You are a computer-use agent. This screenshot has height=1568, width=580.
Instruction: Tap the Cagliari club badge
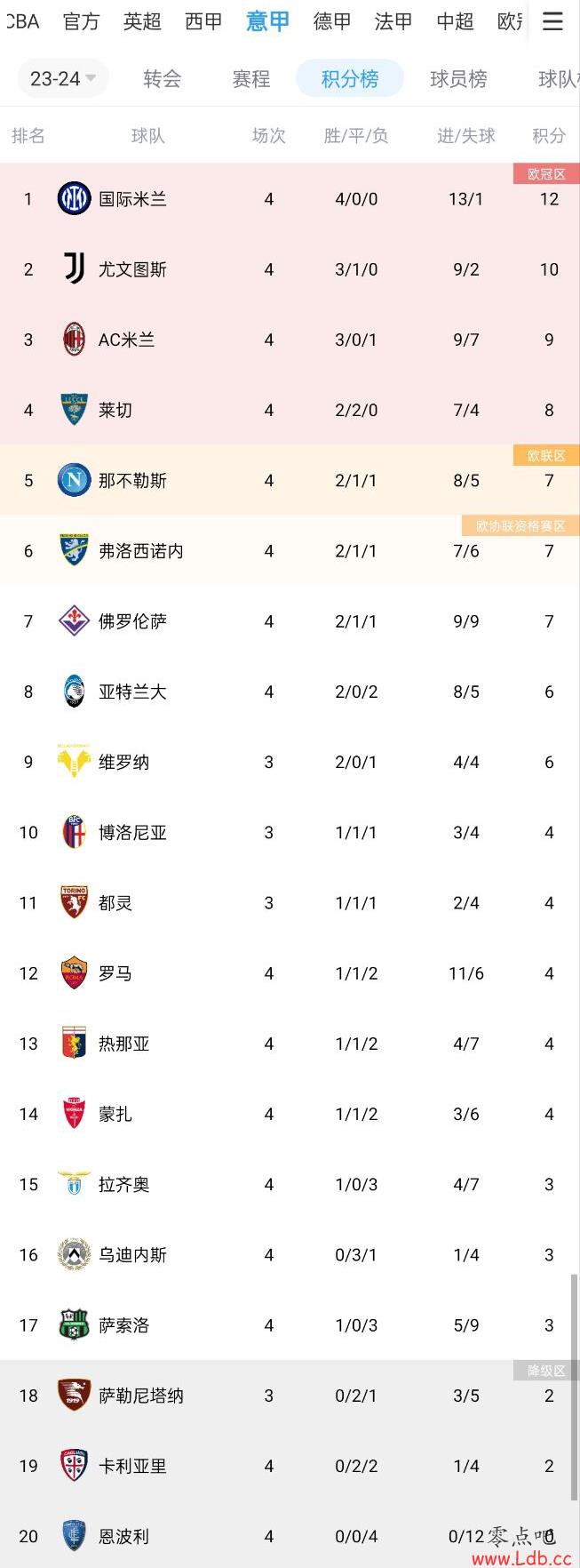(74, 1465)
